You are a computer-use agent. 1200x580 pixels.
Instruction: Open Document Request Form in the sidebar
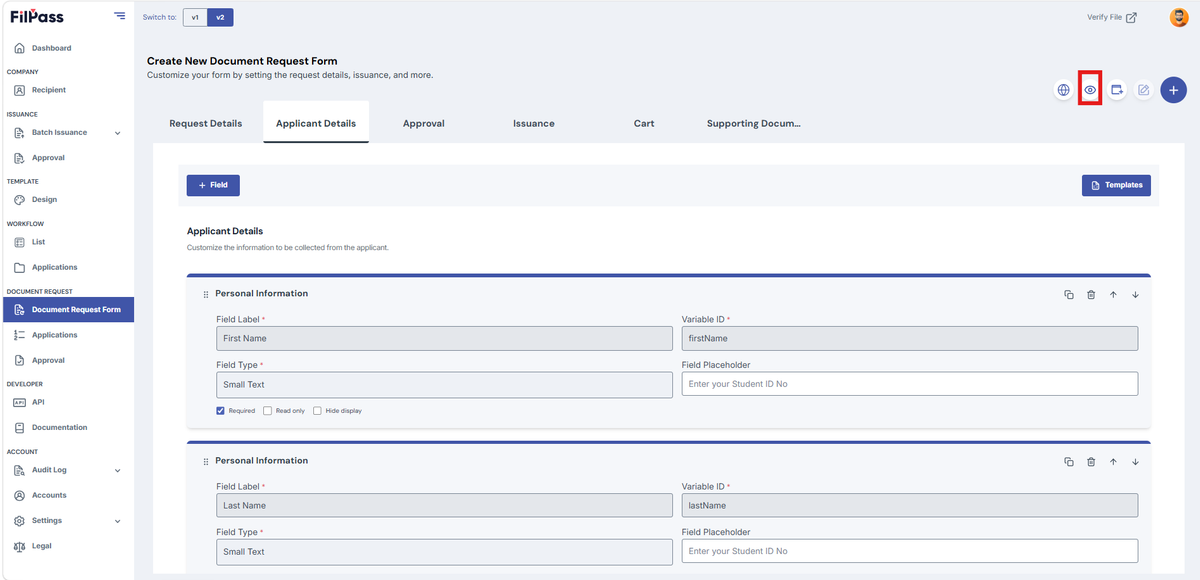(67, 310)
